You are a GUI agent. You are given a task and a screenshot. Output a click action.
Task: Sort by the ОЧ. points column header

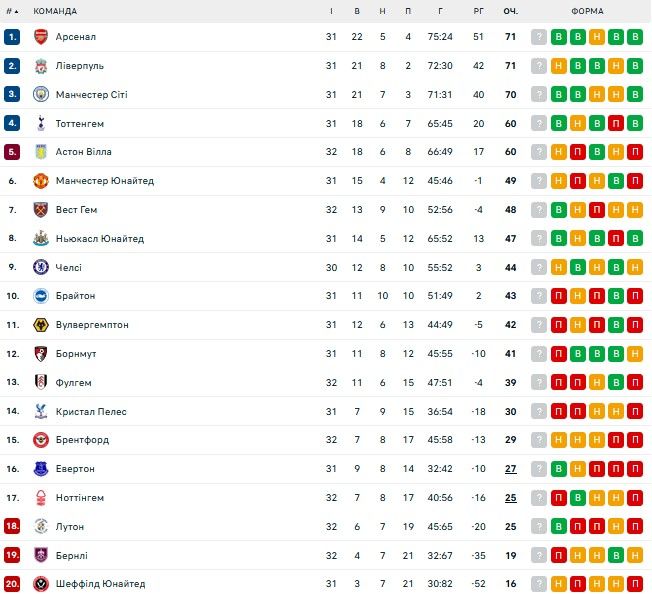[510, 11]
